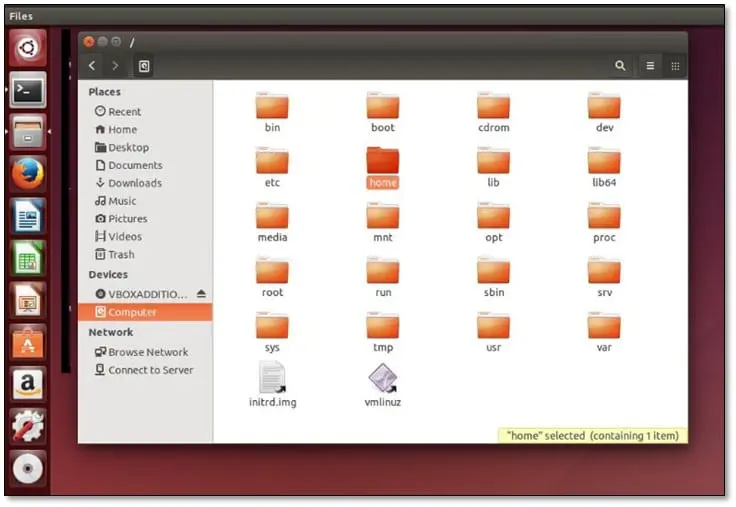Click the computer location icon in path bar
Viewport: 736px width, 507px height.
(144, 66)
